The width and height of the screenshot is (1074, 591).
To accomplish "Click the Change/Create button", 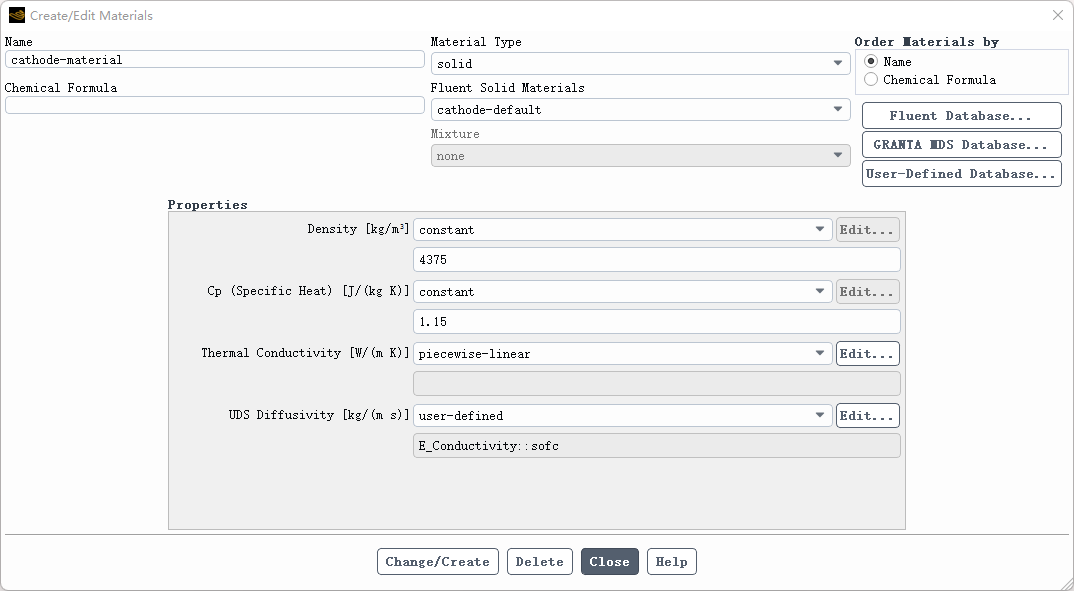I will [437, 562].
